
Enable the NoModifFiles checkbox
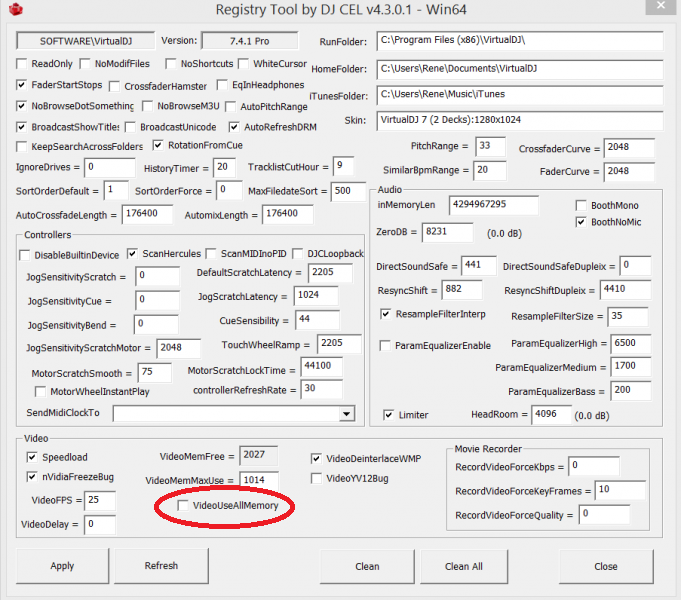(85, 64)
